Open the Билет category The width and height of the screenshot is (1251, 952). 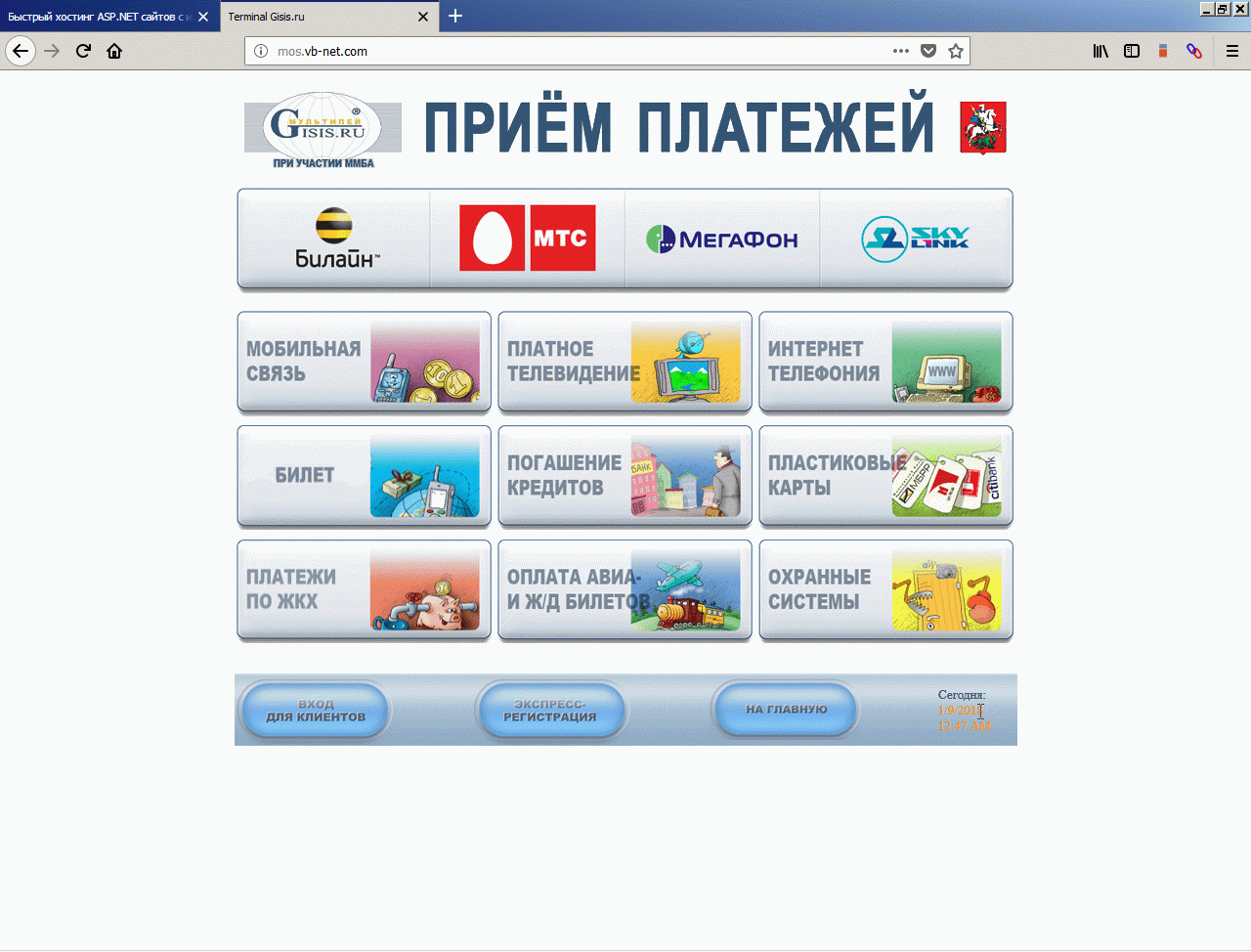tap(365, 476)
